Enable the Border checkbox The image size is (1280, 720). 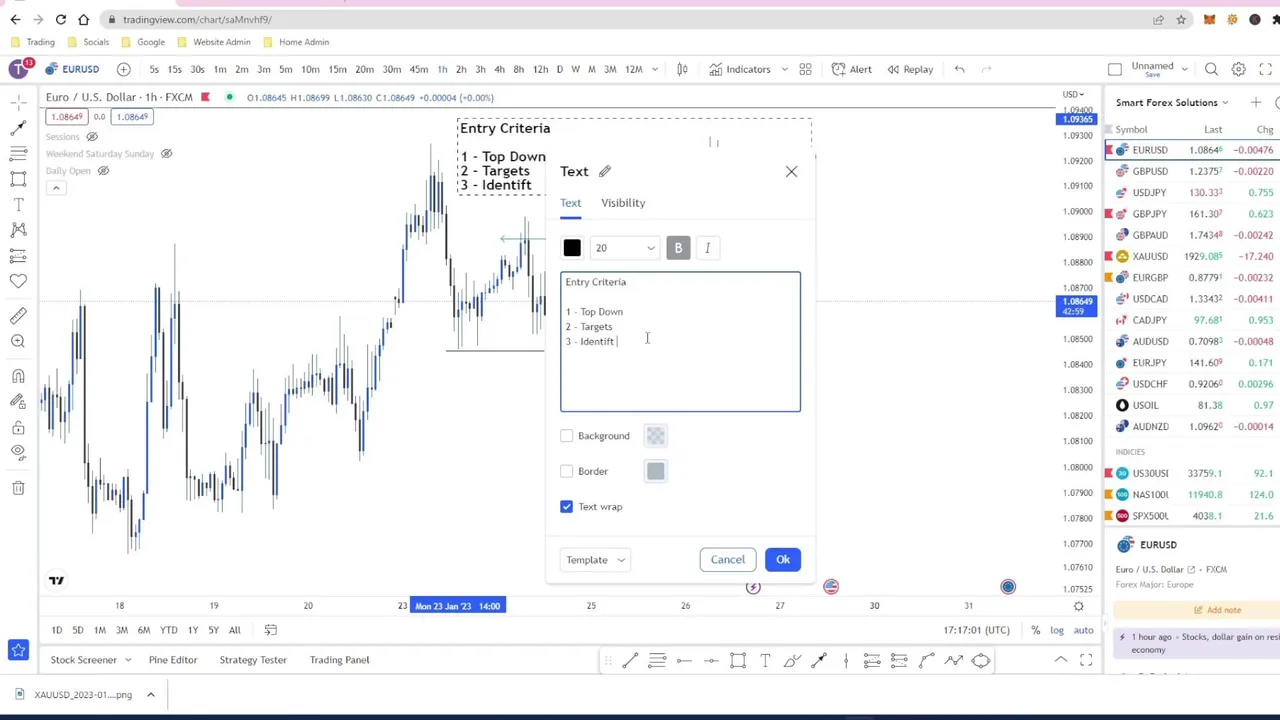pyautogui.click(x=567, y=471)
